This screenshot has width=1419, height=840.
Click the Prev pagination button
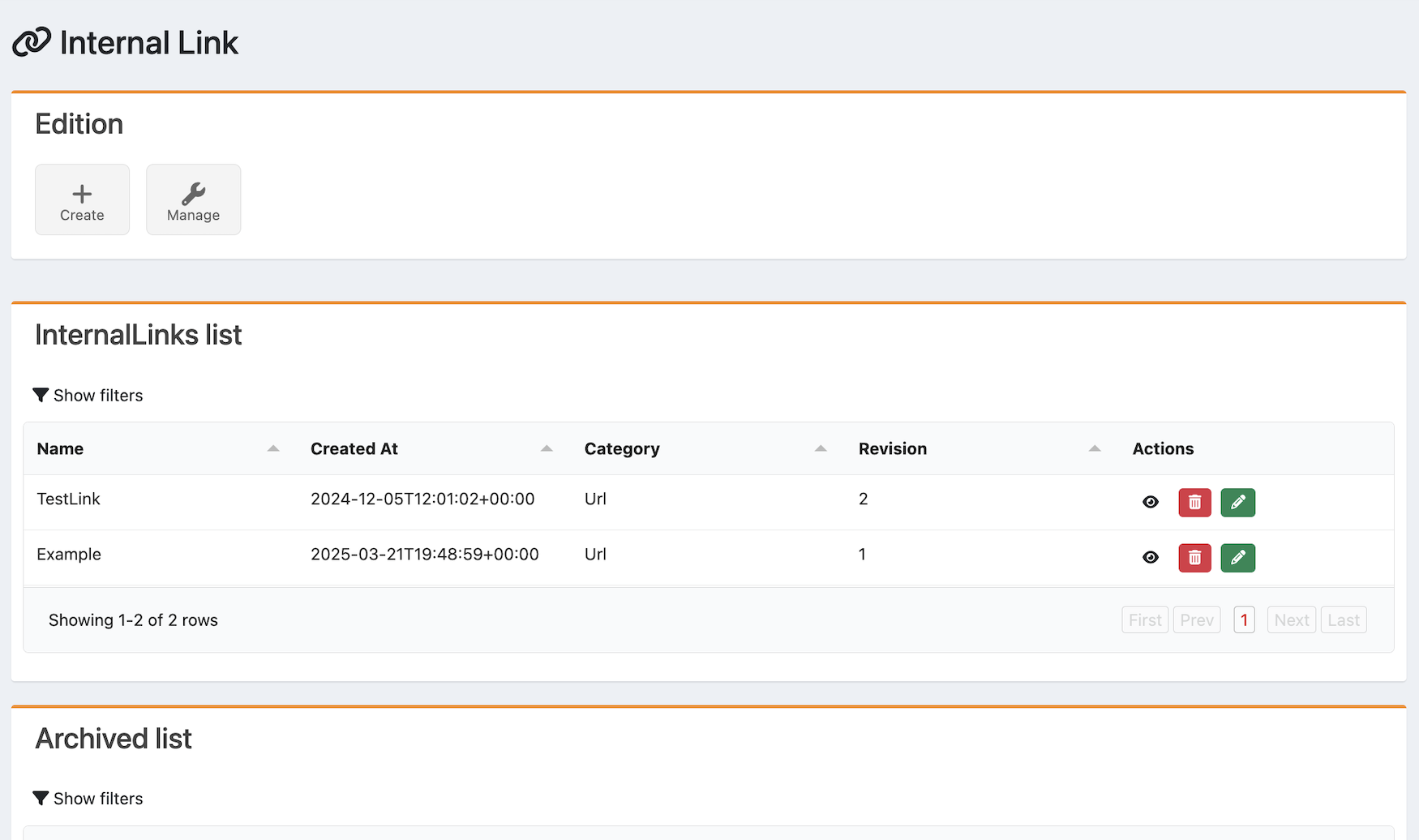pyautogui.click(x=1197, y=620)
